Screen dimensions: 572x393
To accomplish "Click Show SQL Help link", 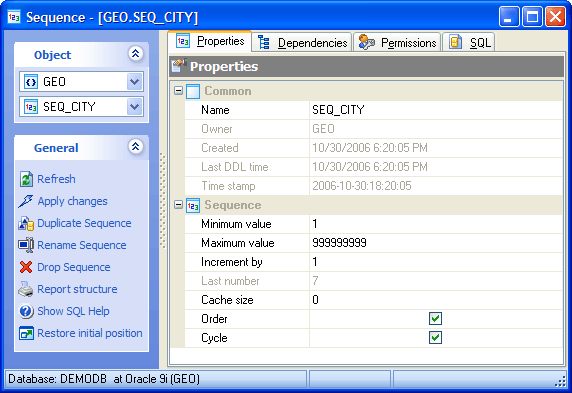I will 73,311.
